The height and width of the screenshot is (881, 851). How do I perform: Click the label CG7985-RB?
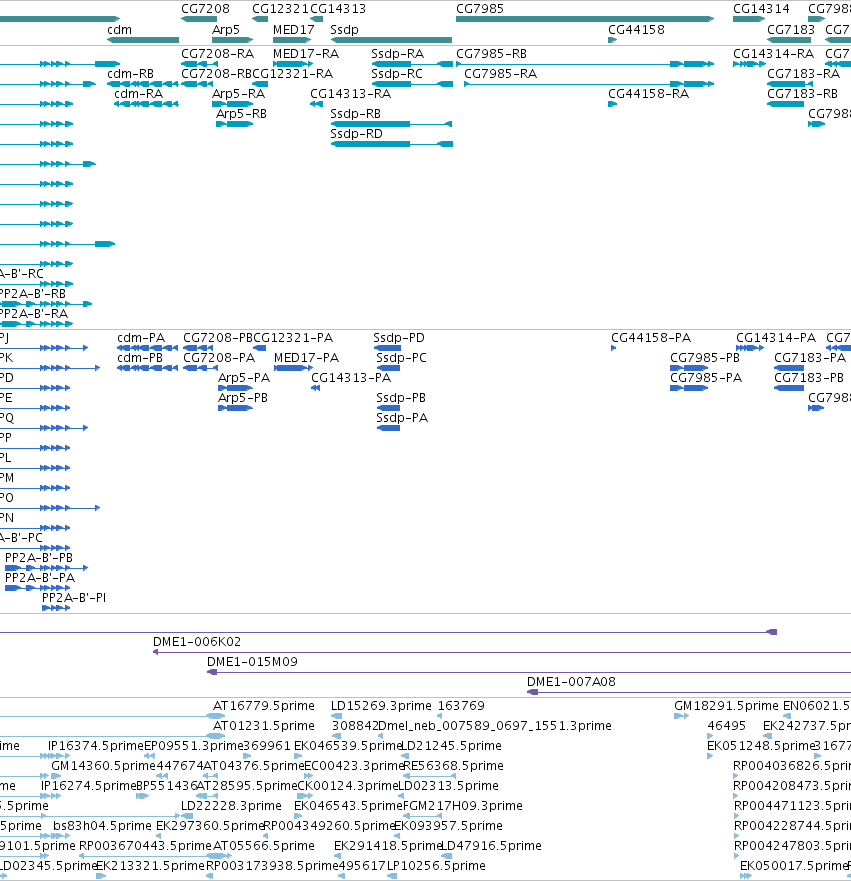tap(492, 54)
